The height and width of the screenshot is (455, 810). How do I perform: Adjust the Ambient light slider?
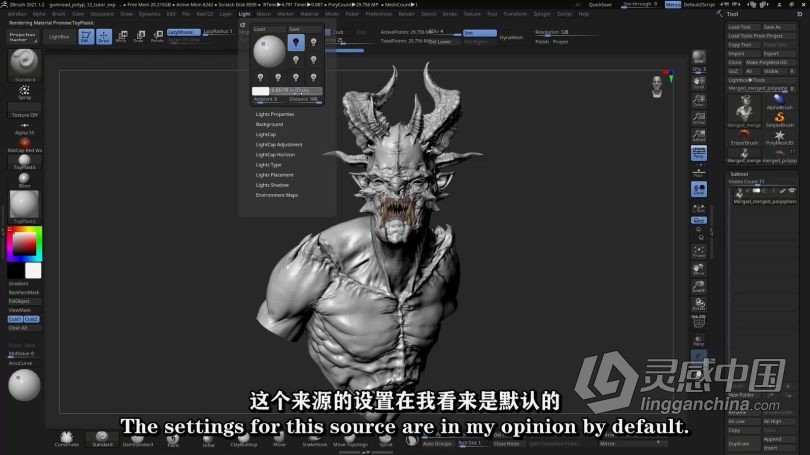pos(269,99)
